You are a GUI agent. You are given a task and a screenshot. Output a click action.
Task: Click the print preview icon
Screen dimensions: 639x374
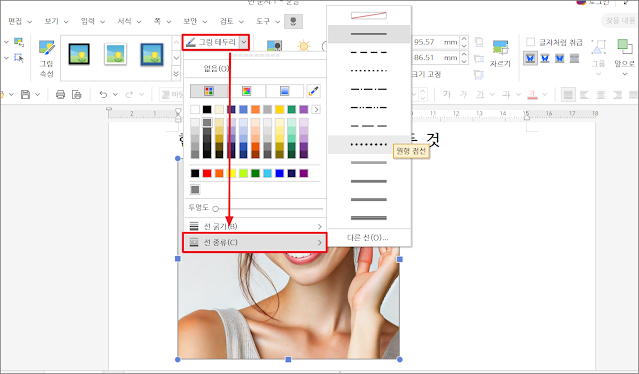click(x=77, y=95)
